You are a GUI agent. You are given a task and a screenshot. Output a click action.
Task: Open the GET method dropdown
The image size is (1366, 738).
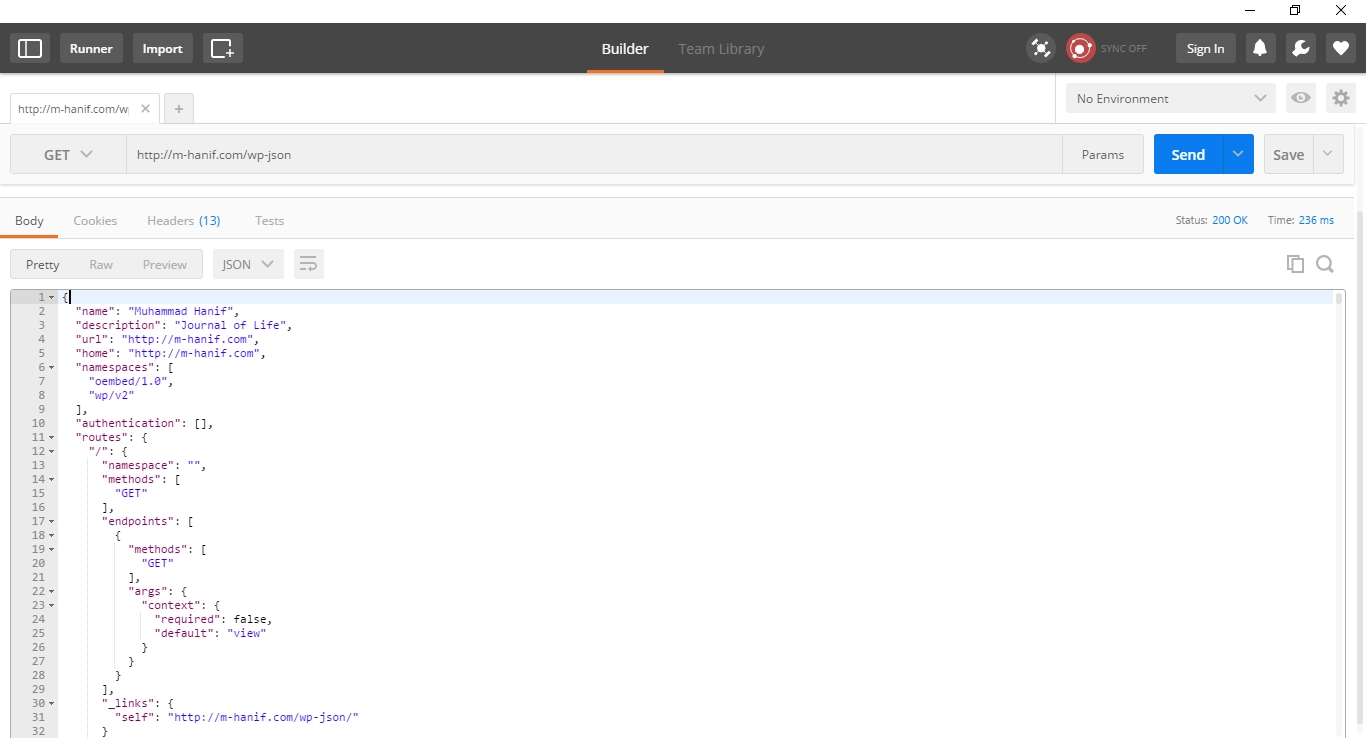point(68,155)
